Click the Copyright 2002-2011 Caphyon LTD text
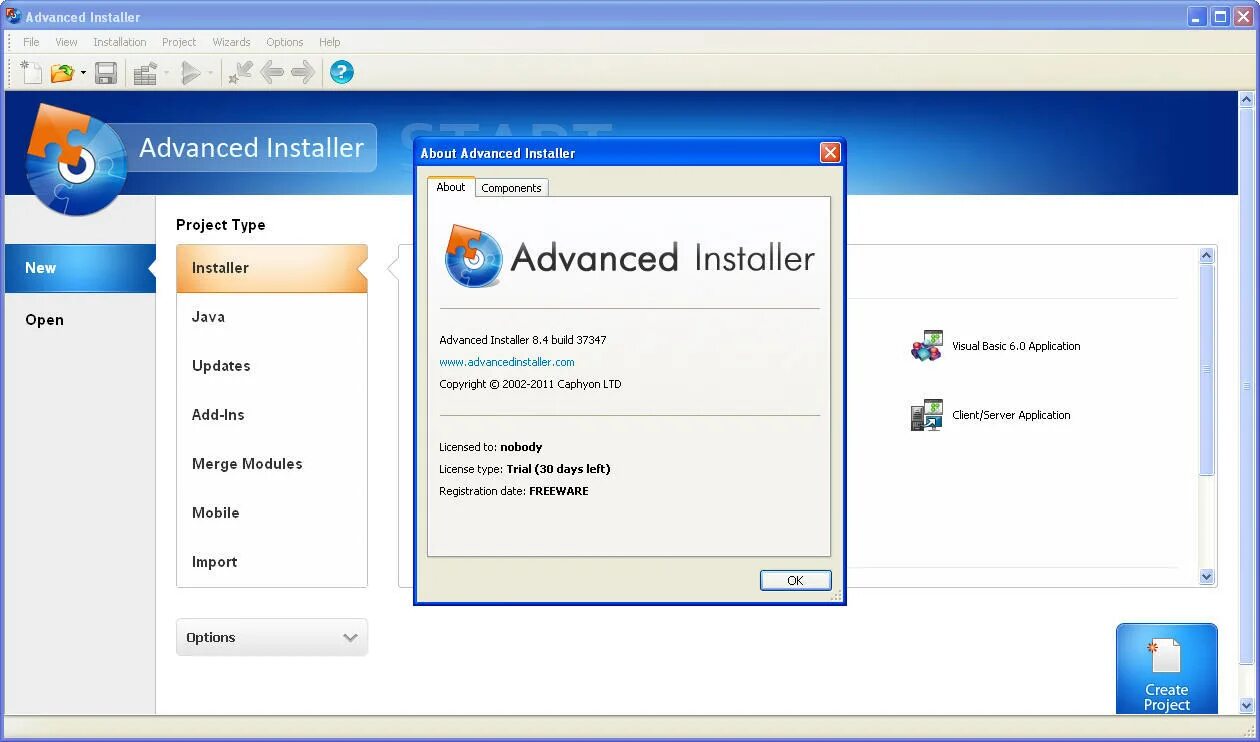 pos(530,384)
